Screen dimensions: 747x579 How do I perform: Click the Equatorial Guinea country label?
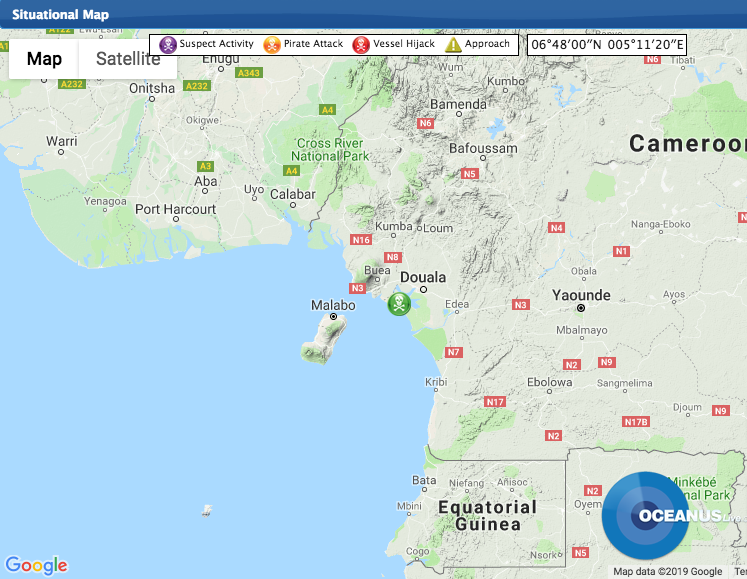click(487, 515)
